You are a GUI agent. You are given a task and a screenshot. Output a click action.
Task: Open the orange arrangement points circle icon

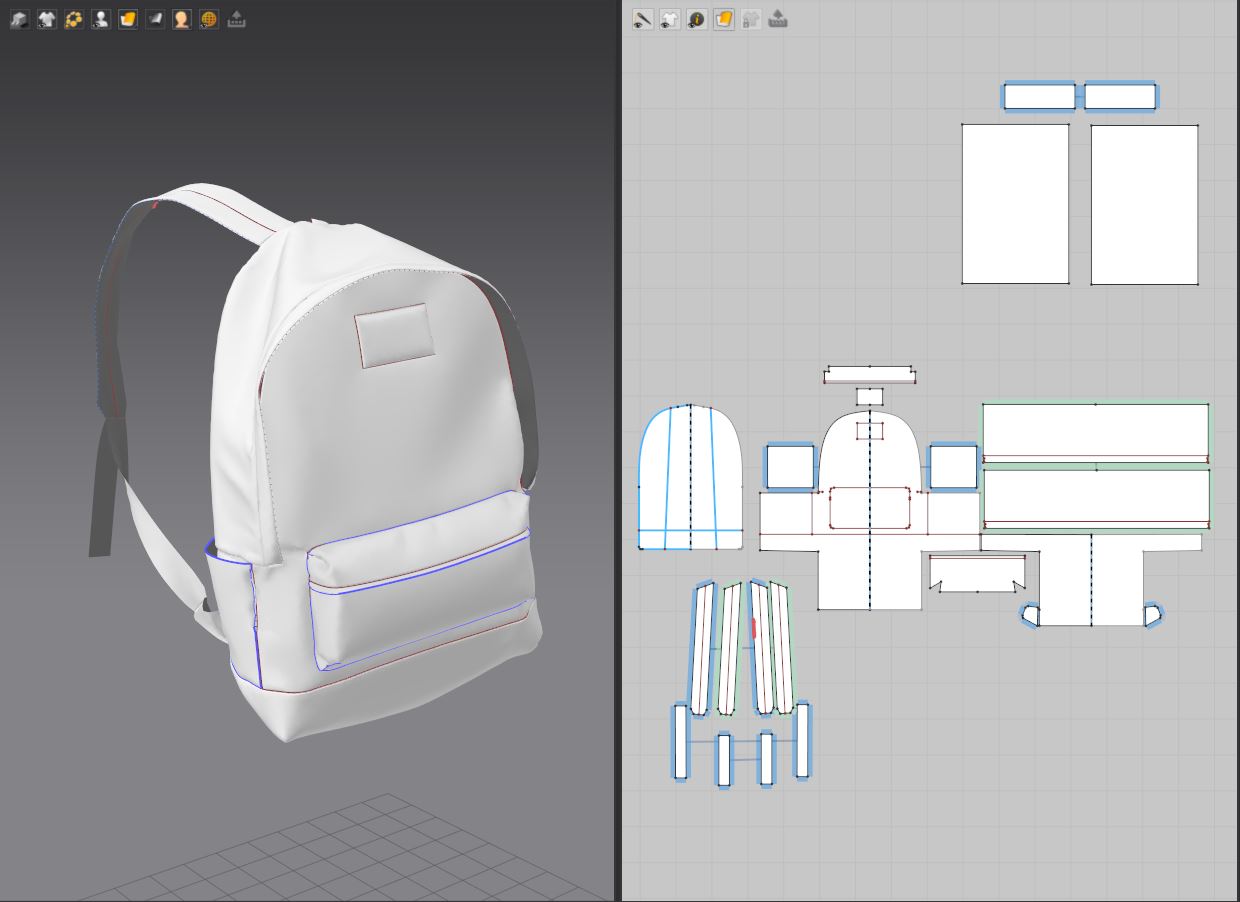point(73,19)
